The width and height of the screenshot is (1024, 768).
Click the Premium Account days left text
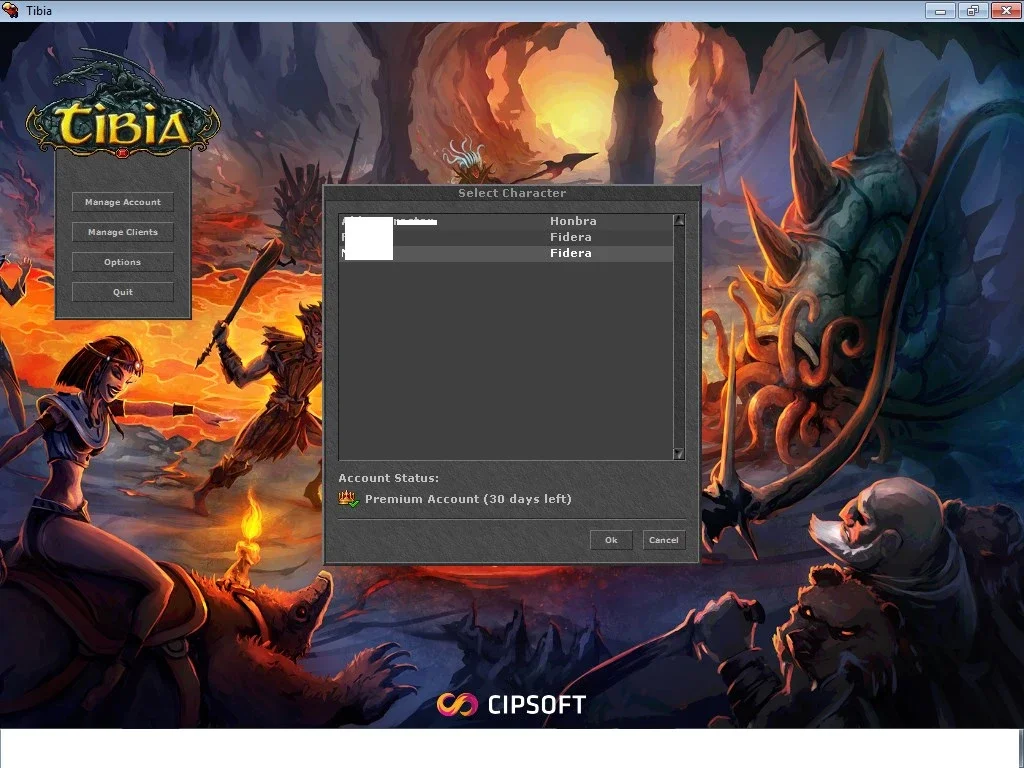click(468, 499)
